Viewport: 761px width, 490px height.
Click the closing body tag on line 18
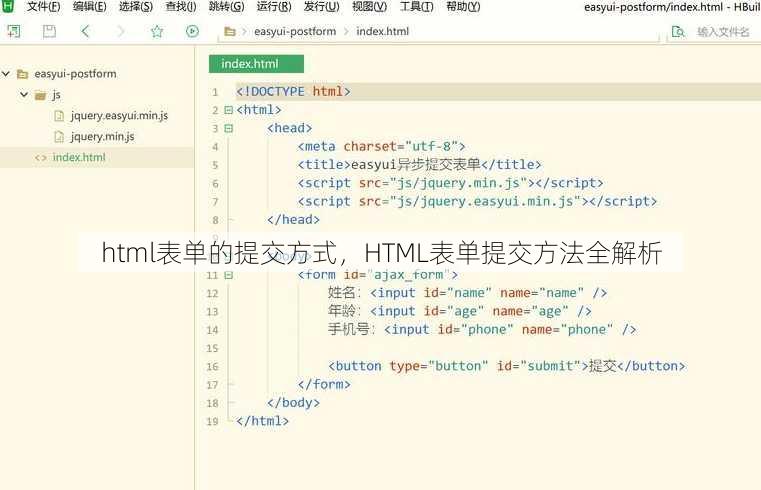coord(293,403)
